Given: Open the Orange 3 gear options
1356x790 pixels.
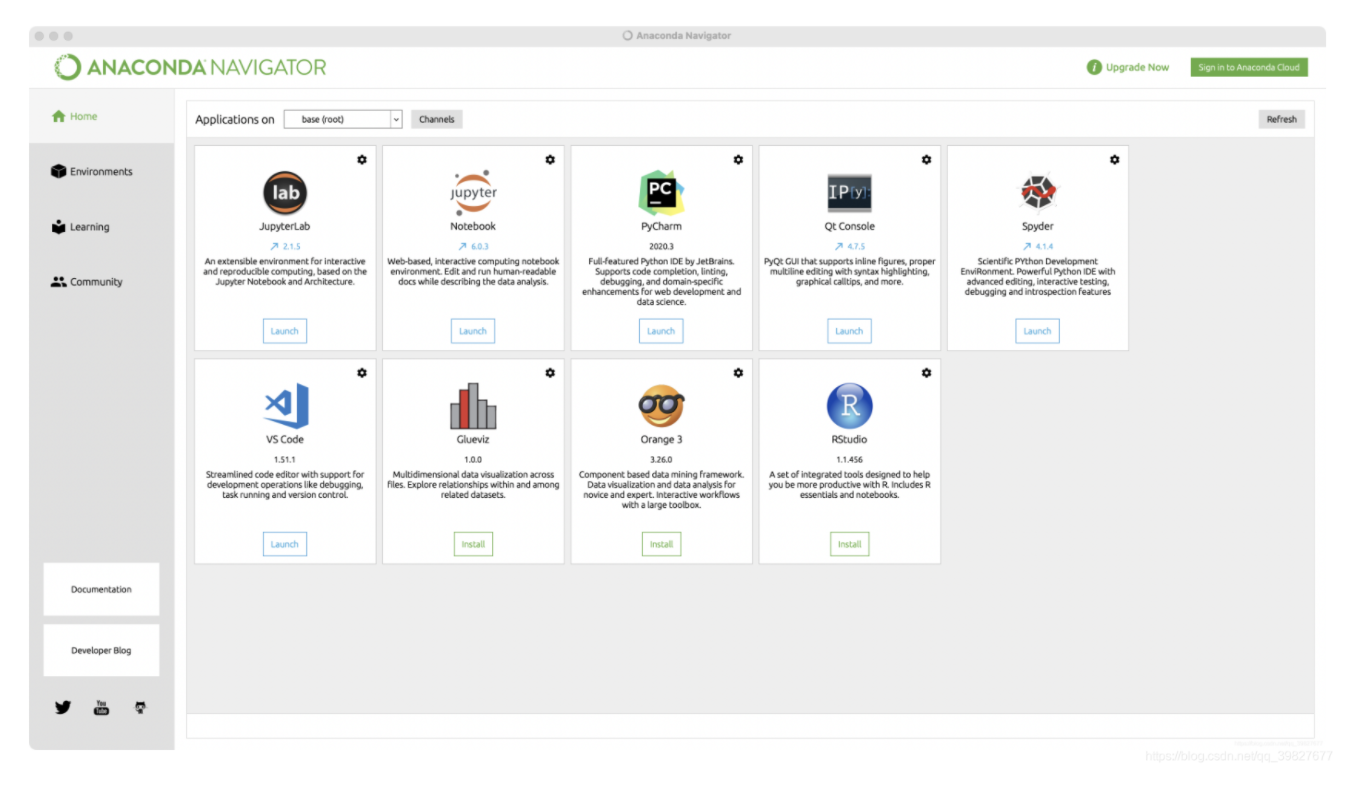Looking at the screenshot, I should pyautogui.click(x=738, y=373).
